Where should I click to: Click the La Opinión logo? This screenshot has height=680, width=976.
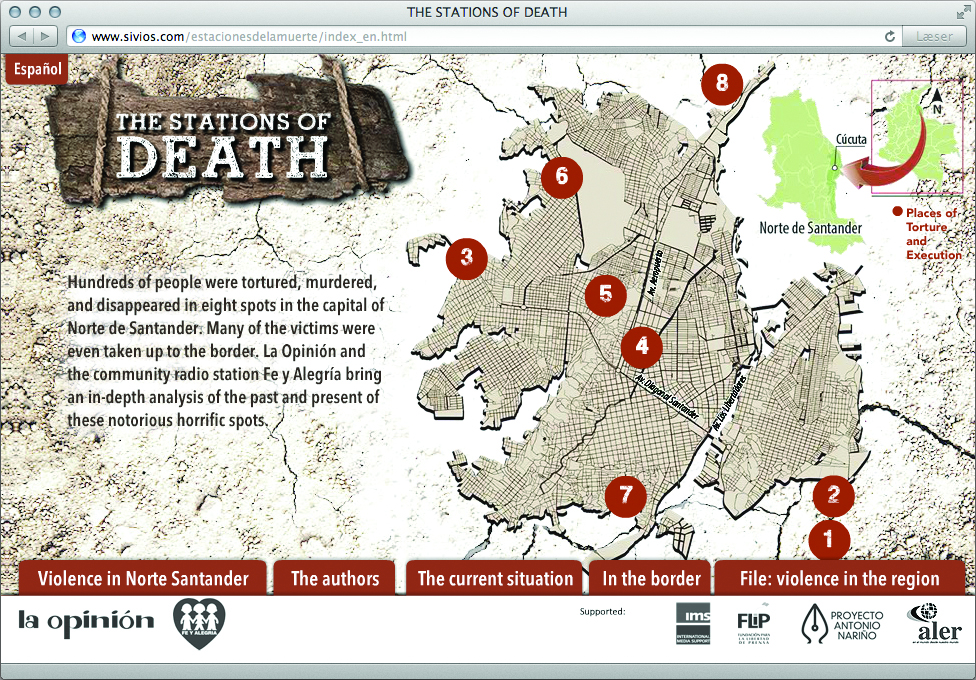pos(86,620)
